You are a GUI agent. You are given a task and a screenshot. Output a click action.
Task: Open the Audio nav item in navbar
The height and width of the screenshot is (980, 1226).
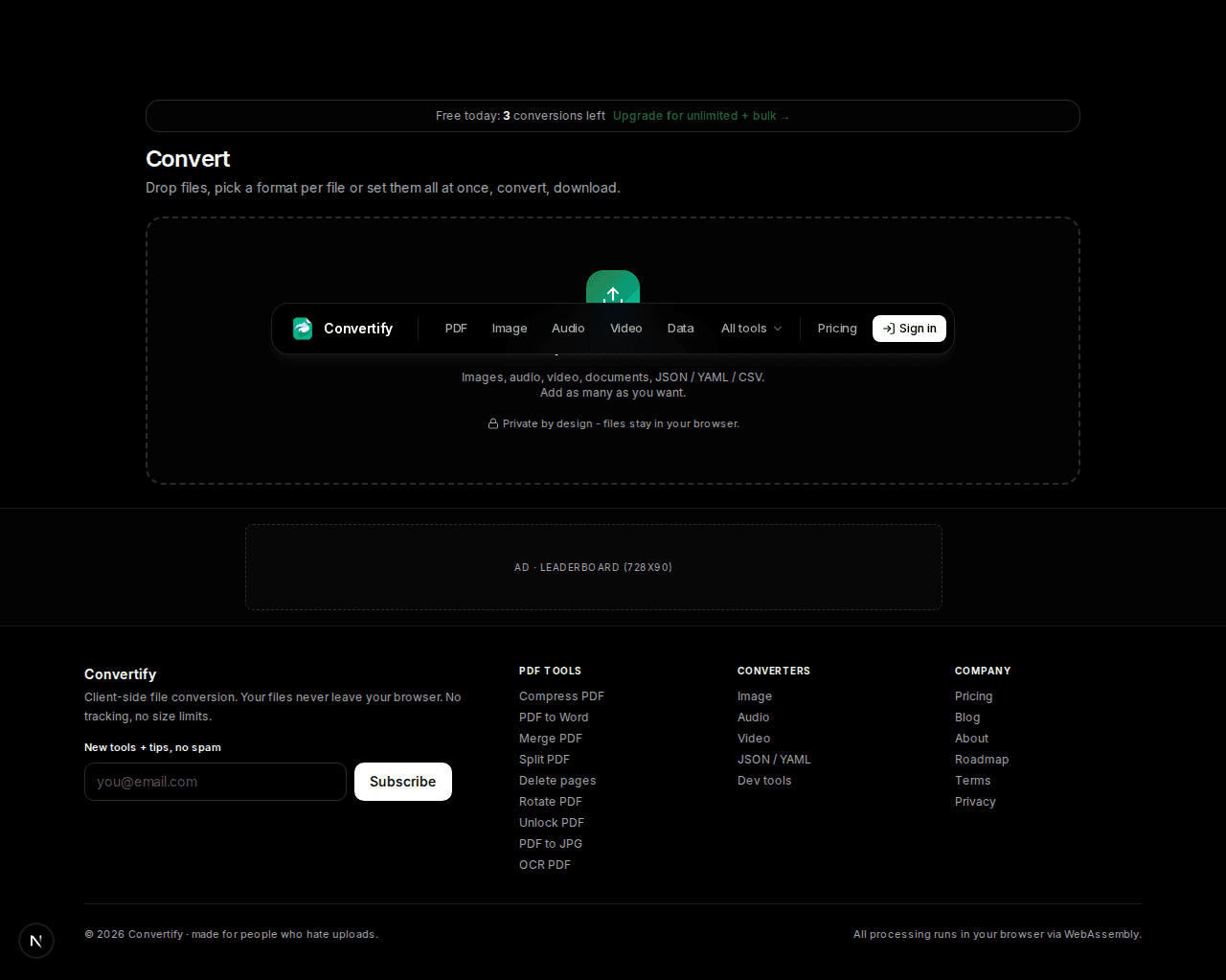click(x=568, y=329)
